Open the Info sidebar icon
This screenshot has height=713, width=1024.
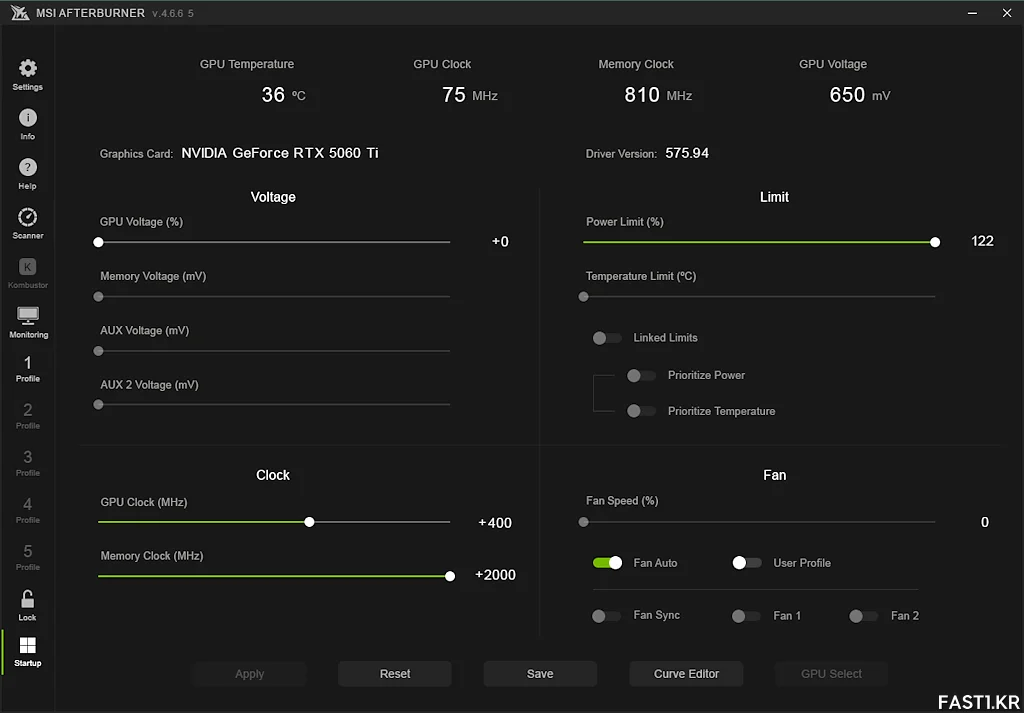click(27, 118)
